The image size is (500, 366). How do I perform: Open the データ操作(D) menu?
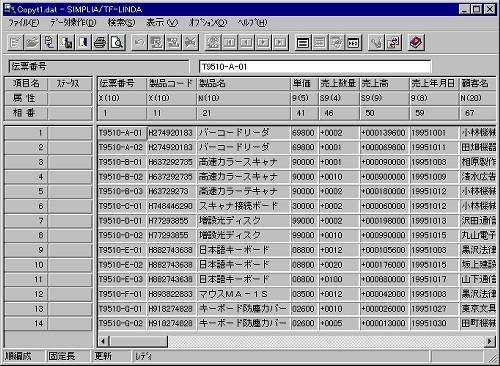[73, 23]
